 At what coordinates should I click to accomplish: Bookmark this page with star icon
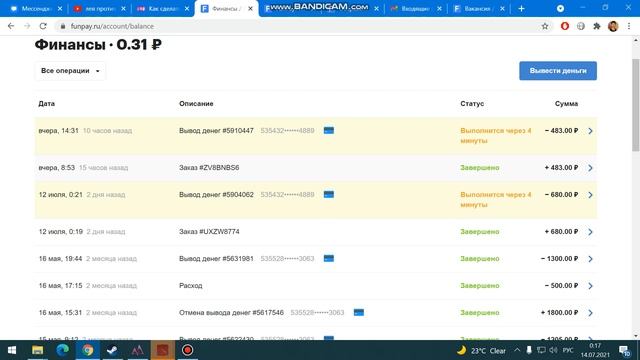pyautogui.click(x=544, y=26)
